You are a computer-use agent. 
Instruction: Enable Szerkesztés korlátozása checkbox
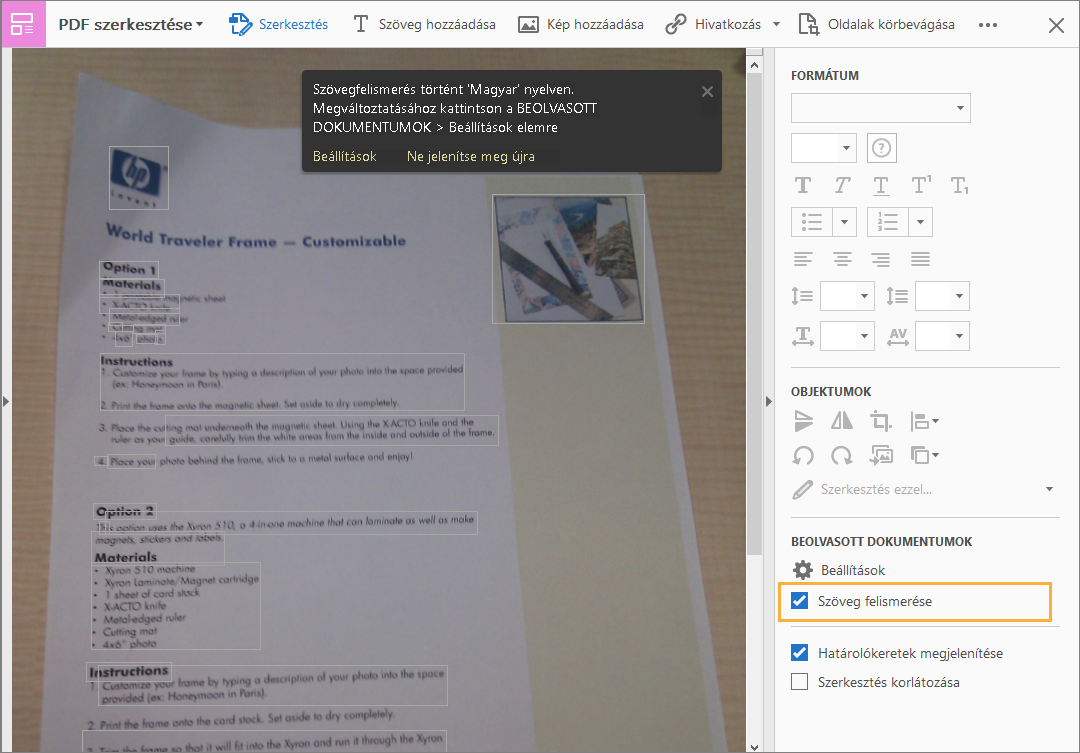pos(800,682)
